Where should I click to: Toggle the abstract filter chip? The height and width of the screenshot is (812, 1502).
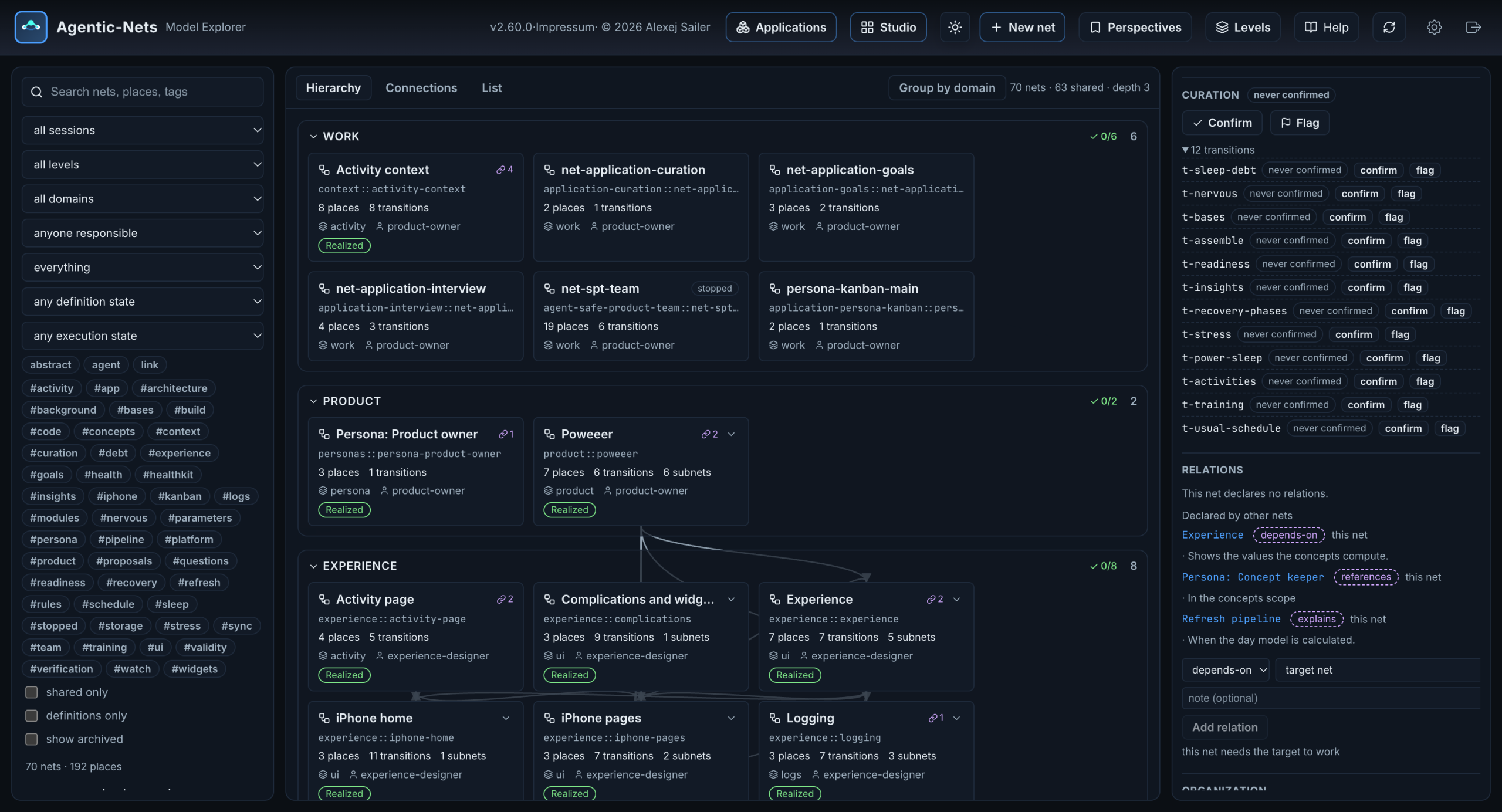tap(50, 365)
